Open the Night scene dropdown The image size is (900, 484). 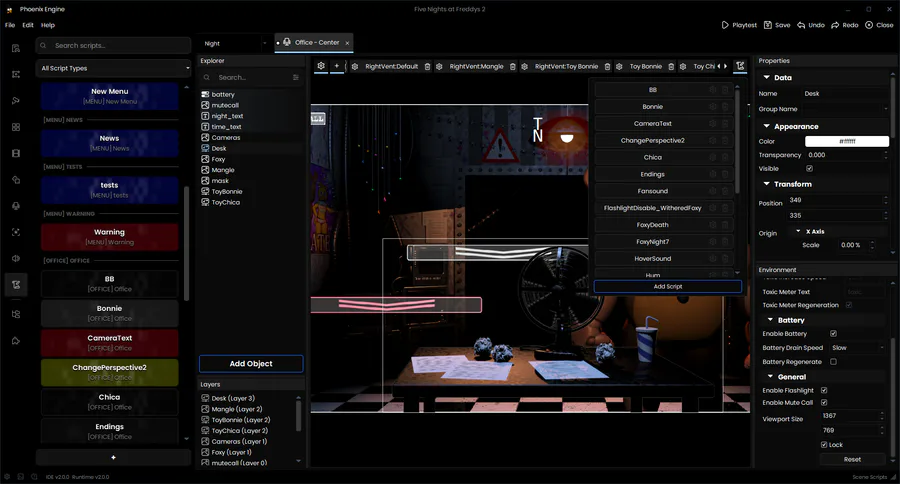click(x=234, y=44)
